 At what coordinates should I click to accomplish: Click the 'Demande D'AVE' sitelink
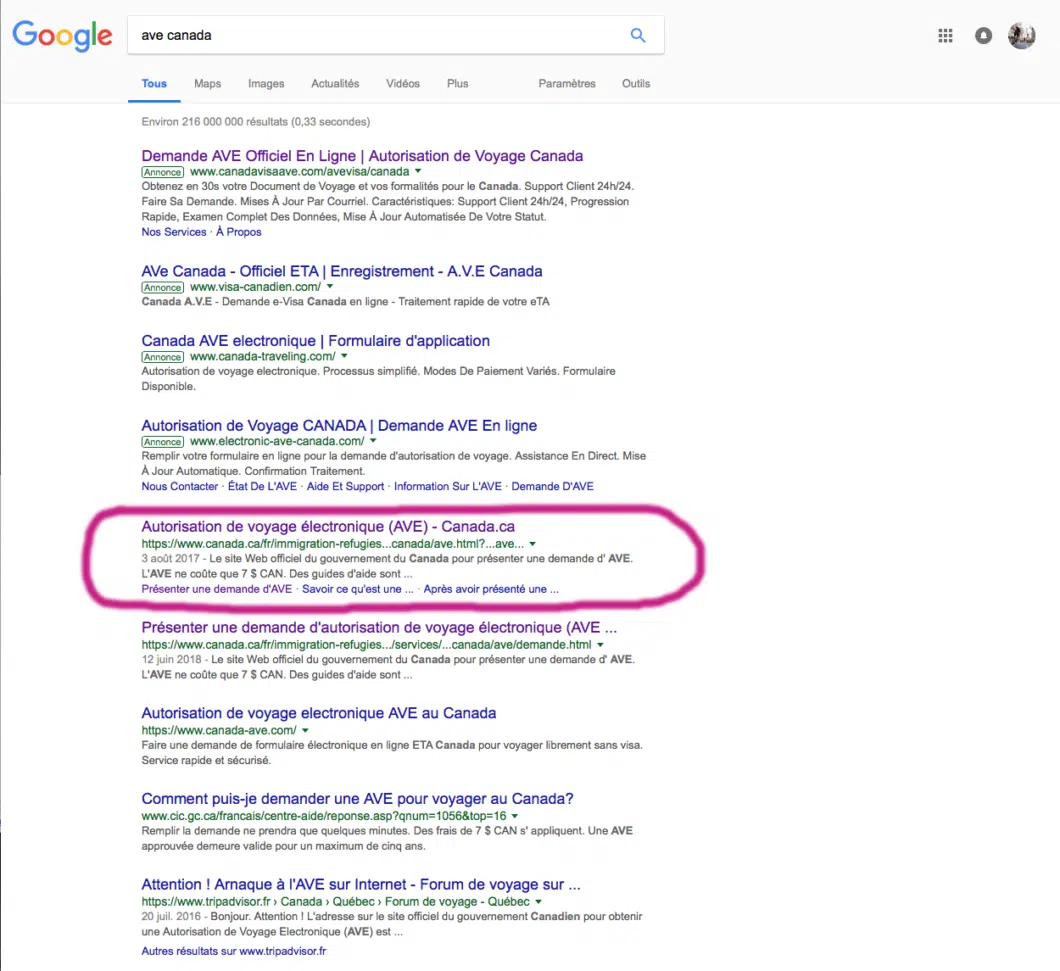552,486
